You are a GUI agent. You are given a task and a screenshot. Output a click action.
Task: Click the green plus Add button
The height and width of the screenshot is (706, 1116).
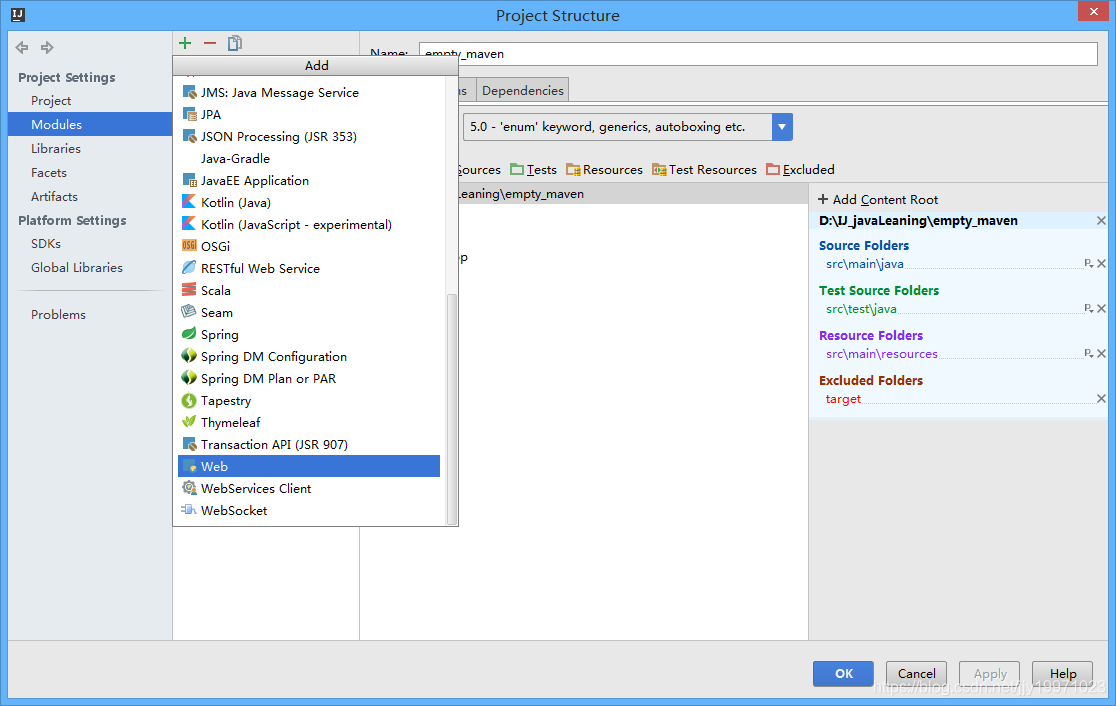point(185,43)
